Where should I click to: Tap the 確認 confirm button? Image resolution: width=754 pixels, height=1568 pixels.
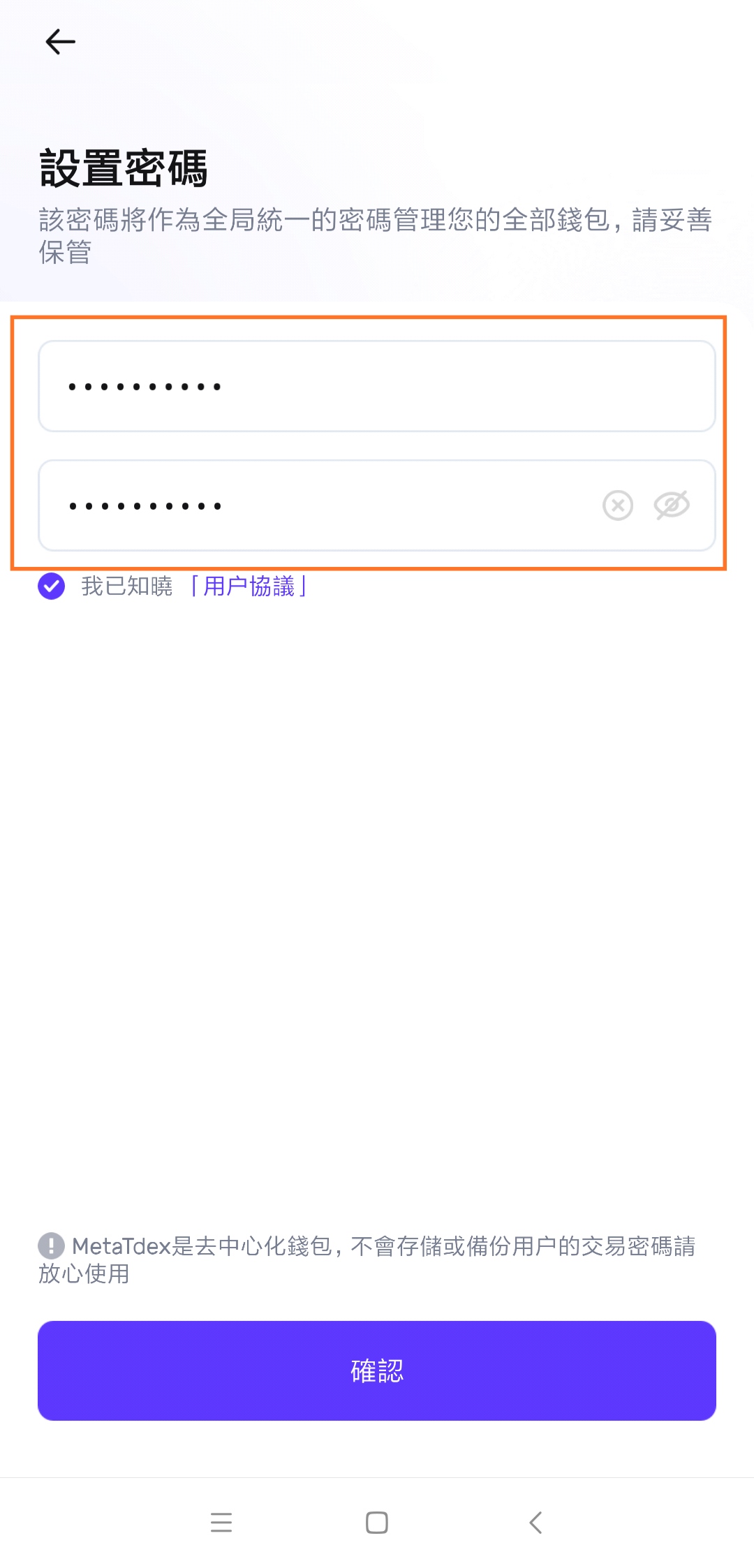[x=377, y=1370]
